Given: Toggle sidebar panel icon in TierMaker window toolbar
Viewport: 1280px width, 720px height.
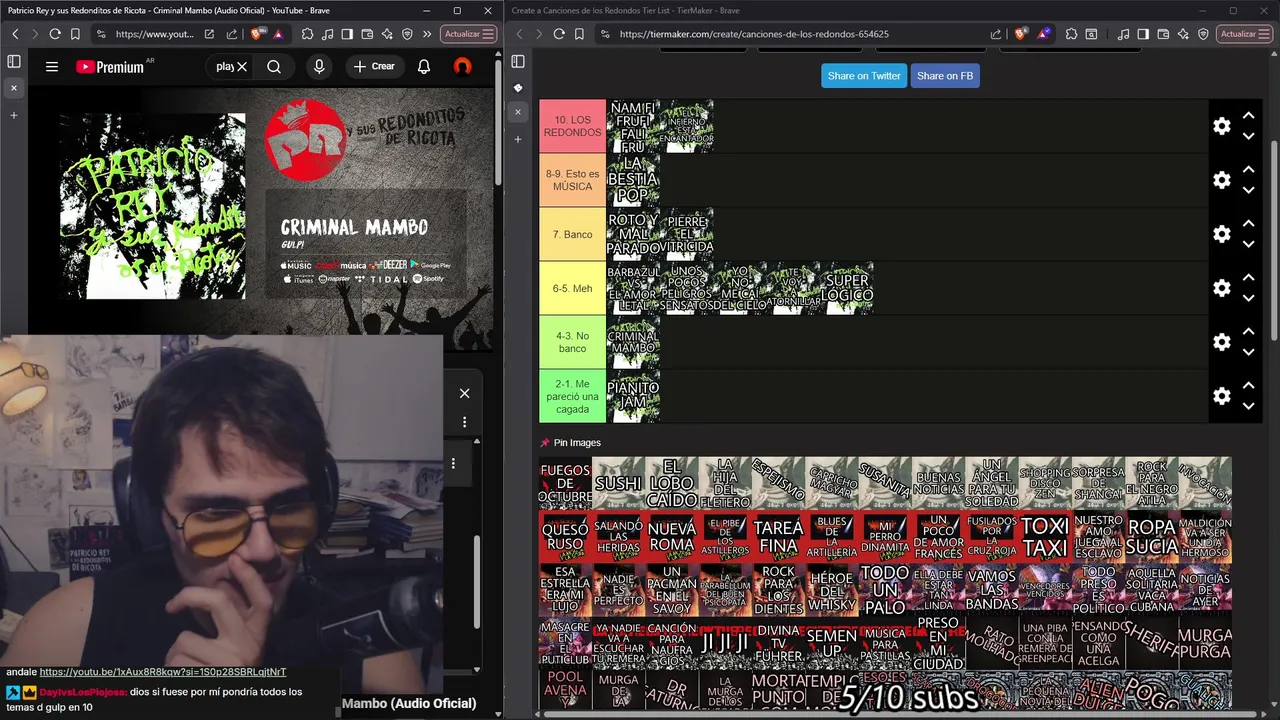Looking at the screenshot, I should click(1143, 34).
